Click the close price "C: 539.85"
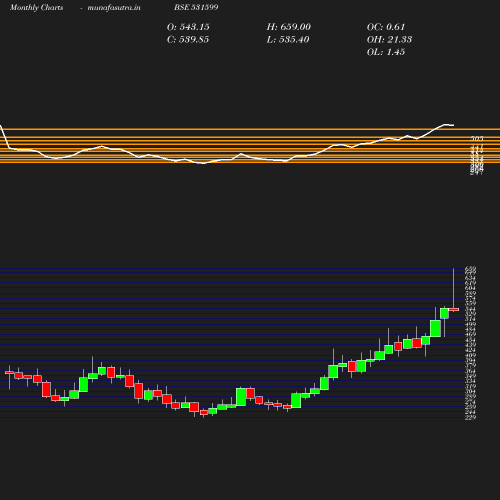The width and height of the screenshot is (500, 500). (x=188, y=40)
